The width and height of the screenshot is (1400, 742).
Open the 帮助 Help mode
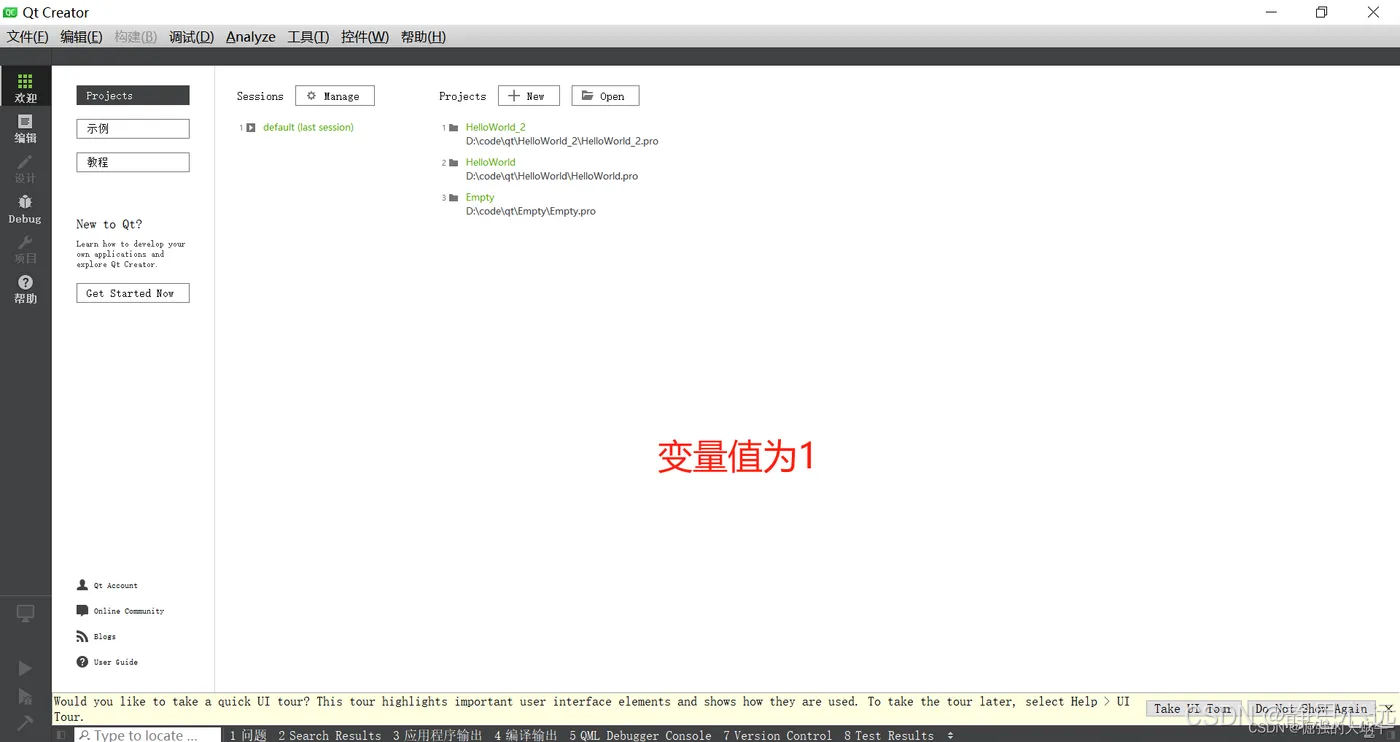[25, 289]
